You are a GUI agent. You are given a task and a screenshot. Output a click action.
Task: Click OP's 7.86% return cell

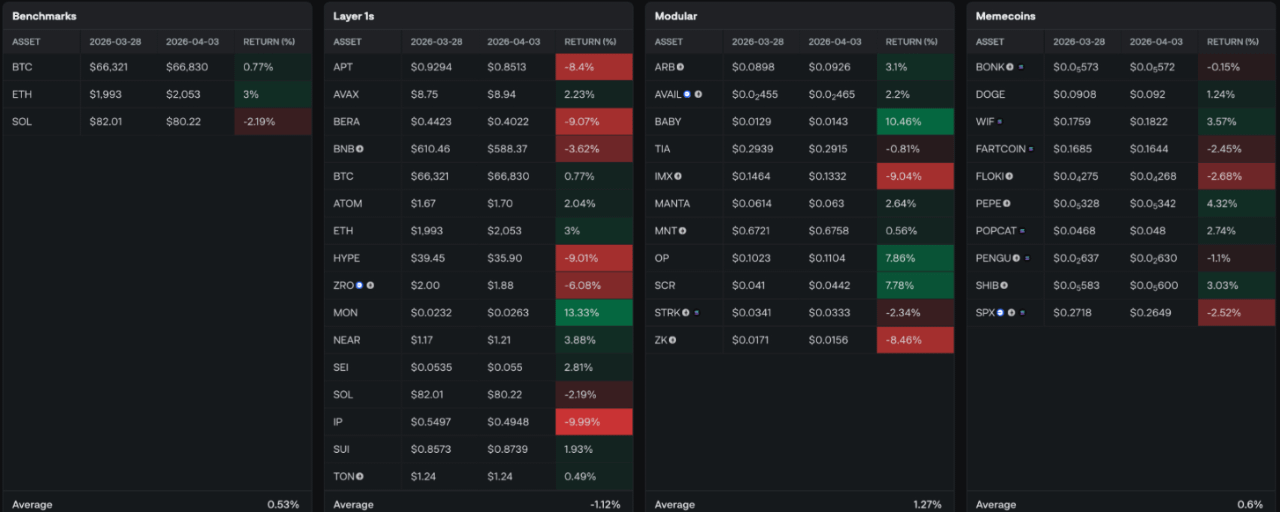(x=915, y=258)
